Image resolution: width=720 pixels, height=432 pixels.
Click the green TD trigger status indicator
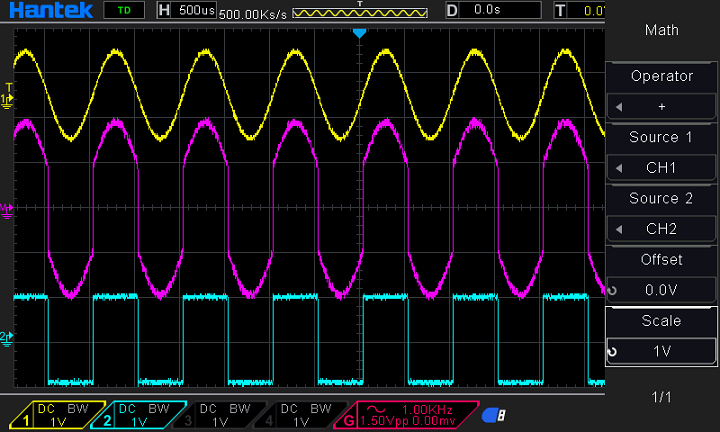[123, 10]
